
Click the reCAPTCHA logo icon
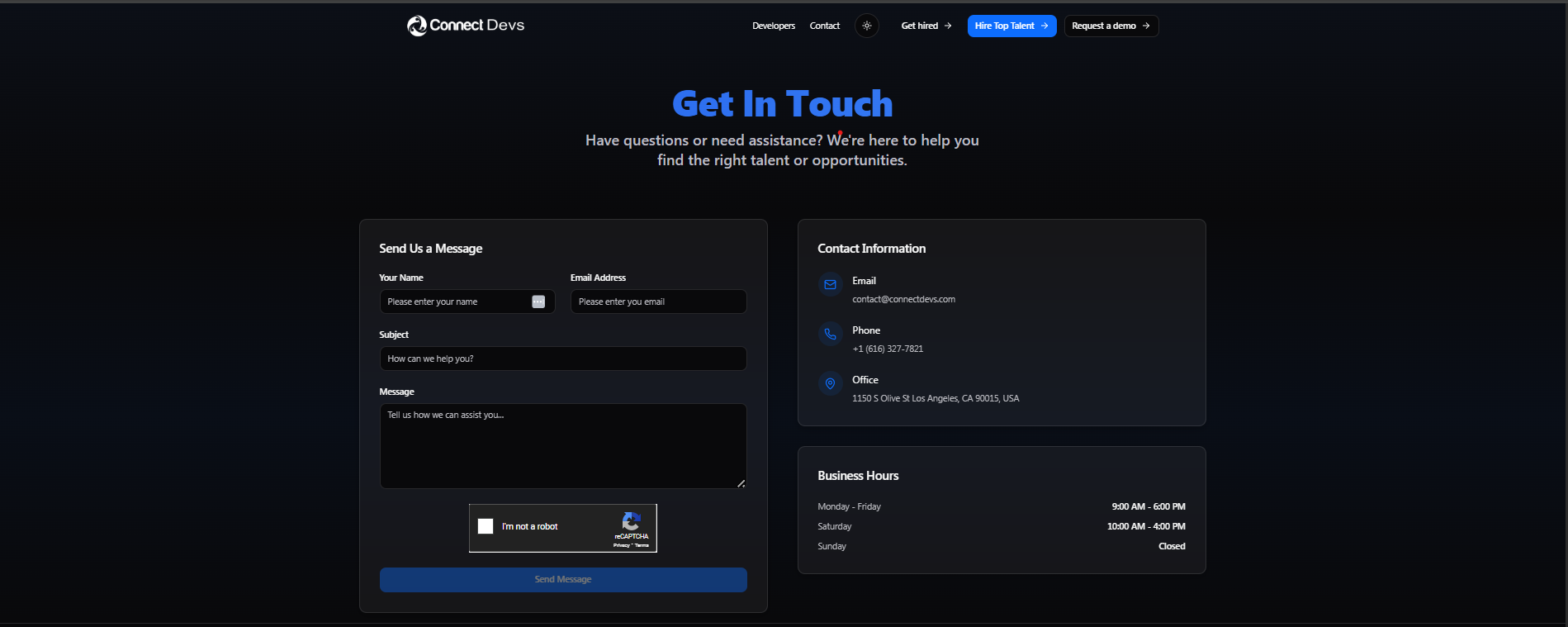pos(632,521)
